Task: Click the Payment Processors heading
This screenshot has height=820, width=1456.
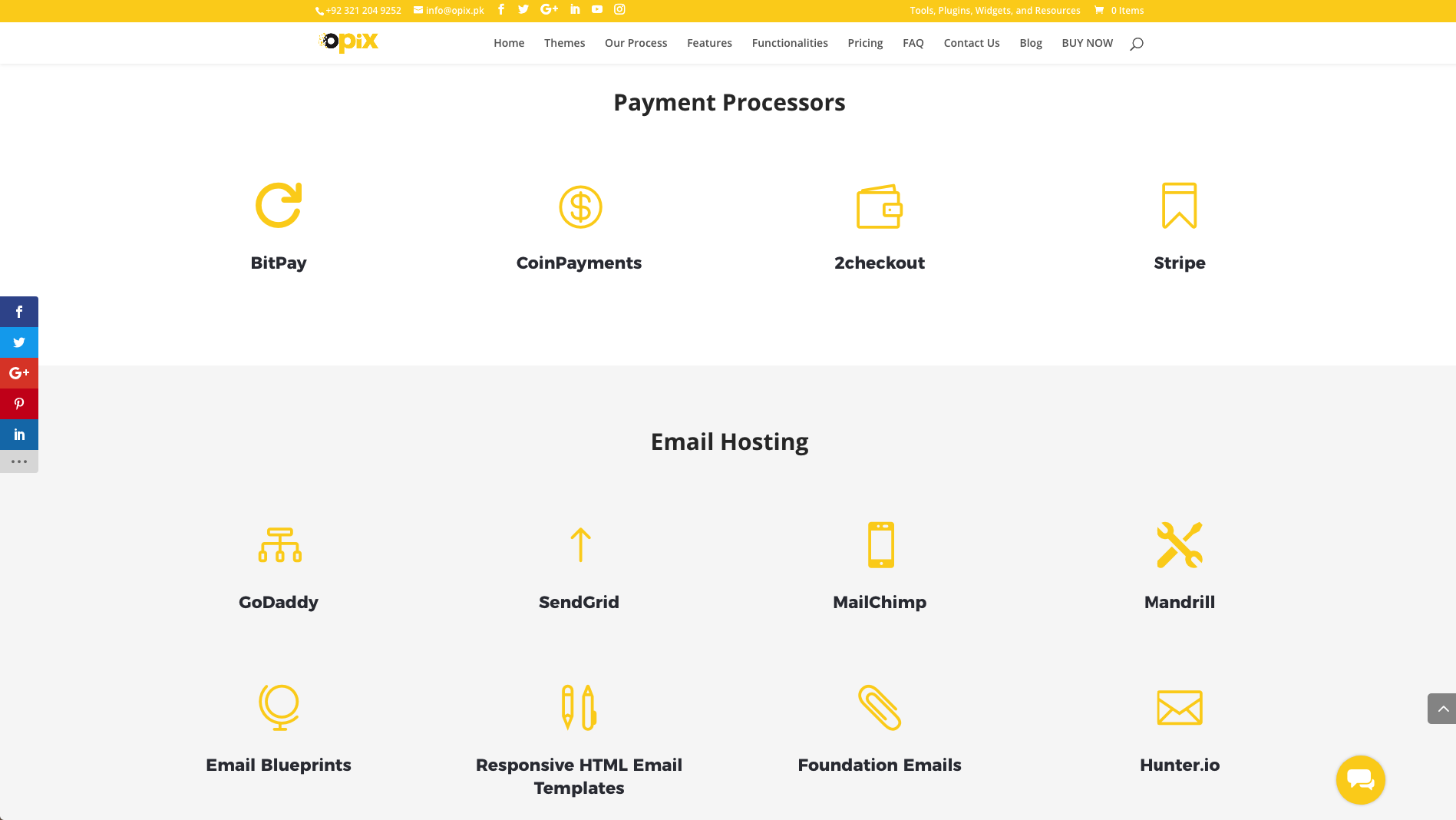Action: click(x=729, y=102)
